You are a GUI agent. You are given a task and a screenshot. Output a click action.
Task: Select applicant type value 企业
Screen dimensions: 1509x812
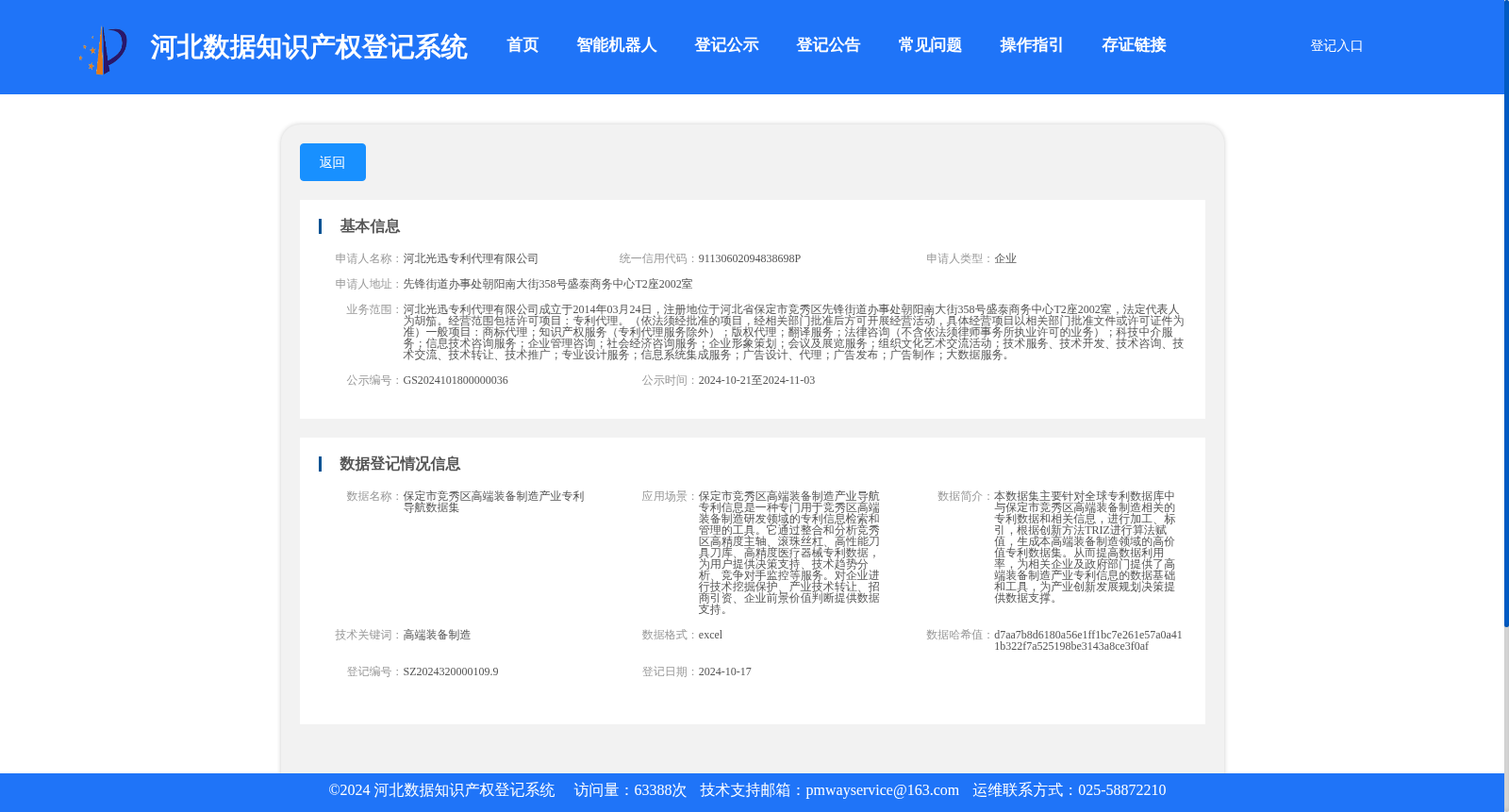point(1005,258)
